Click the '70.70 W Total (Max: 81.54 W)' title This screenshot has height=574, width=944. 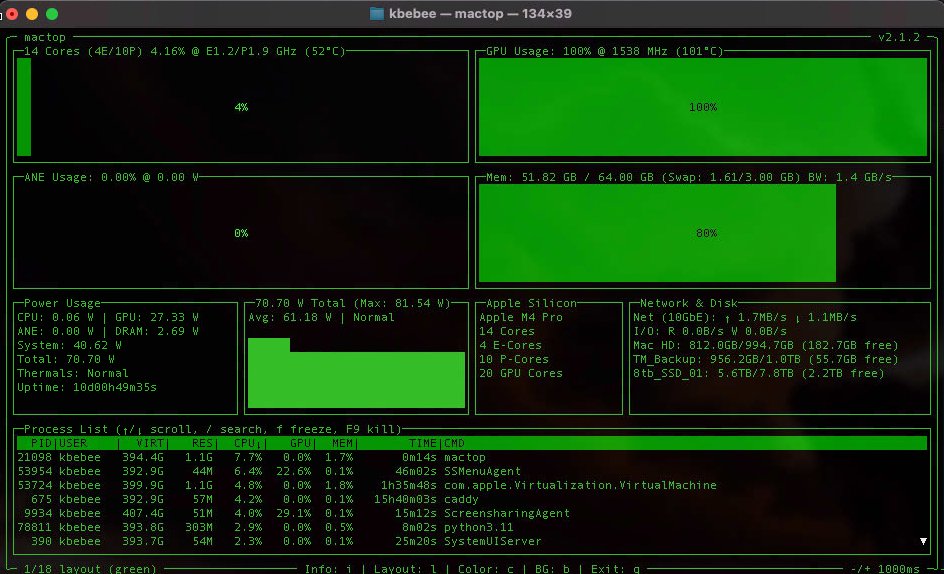[x=353, y=303]
